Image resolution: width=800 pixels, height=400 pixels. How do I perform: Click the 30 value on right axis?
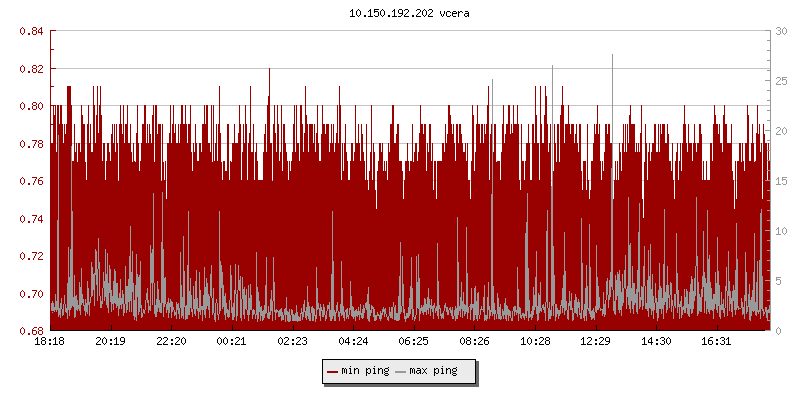pos(780,31)
